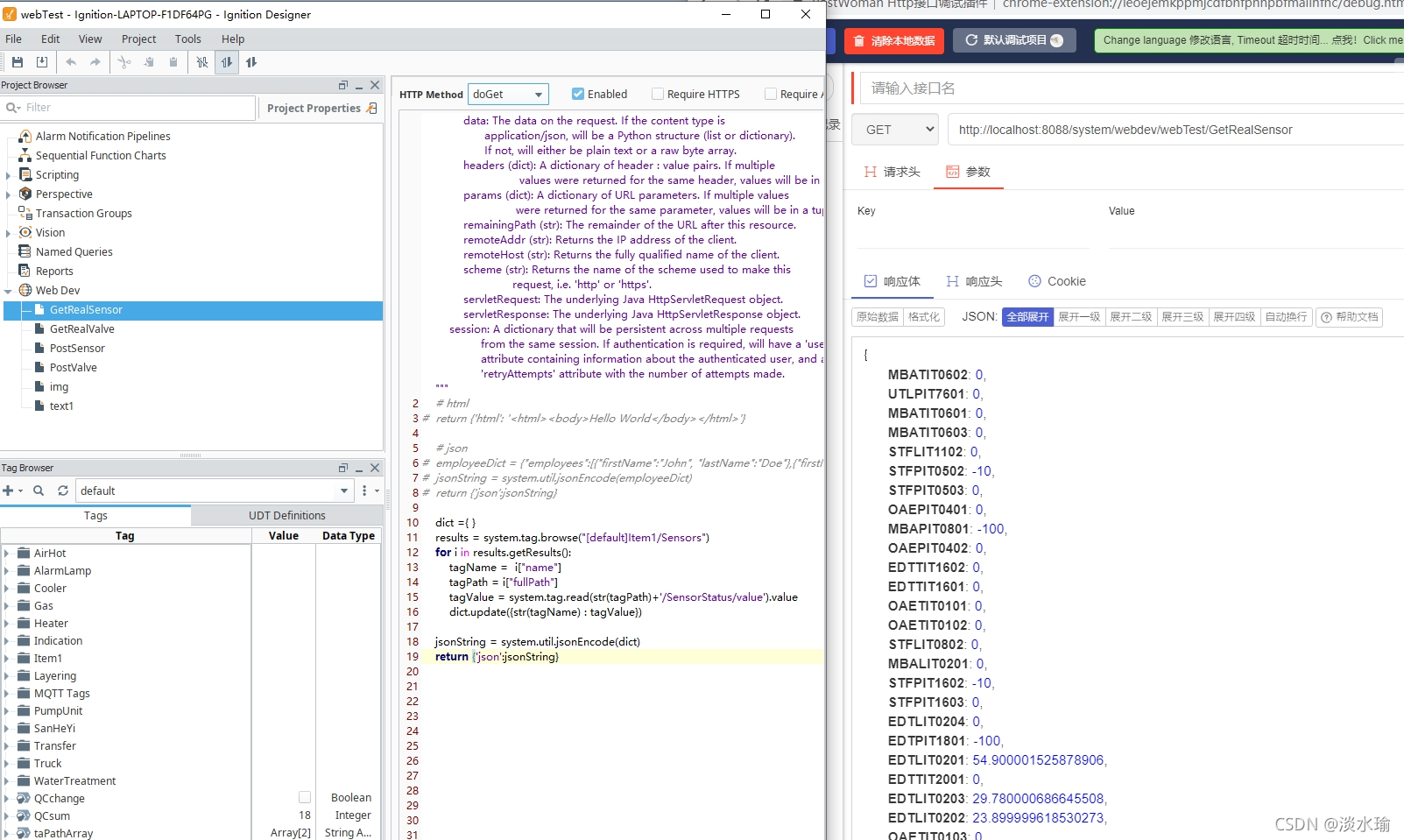Switch to UDT Definitions tab
Screen dimensions: 1404x840
[286, 515]
